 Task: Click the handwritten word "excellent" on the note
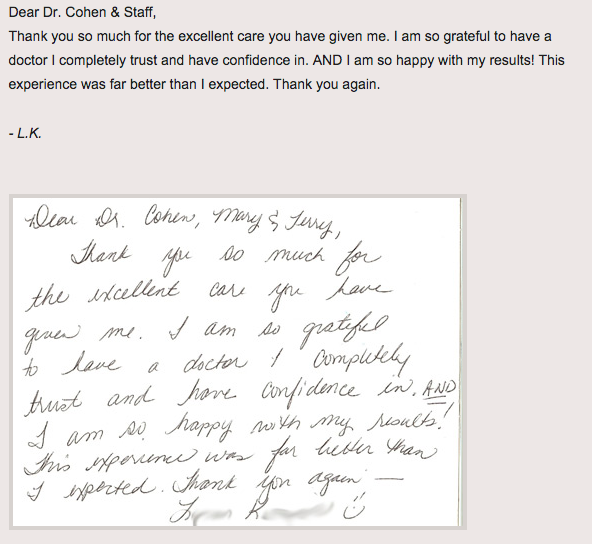133,293
